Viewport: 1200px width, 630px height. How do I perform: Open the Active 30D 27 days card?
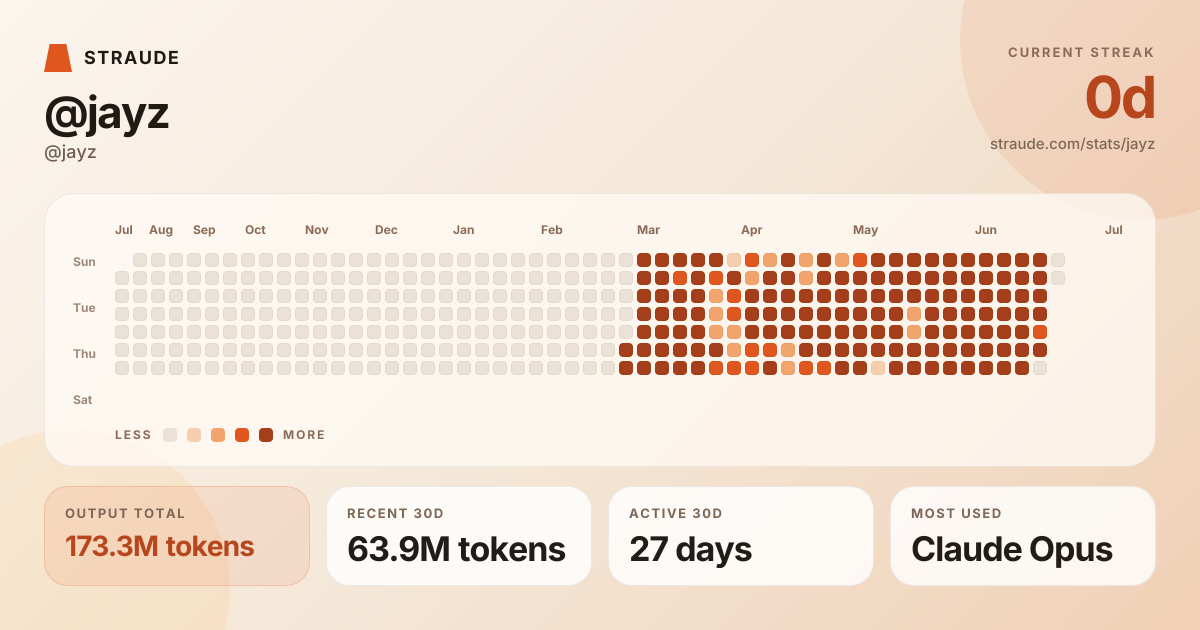click(x=741, y=536)
